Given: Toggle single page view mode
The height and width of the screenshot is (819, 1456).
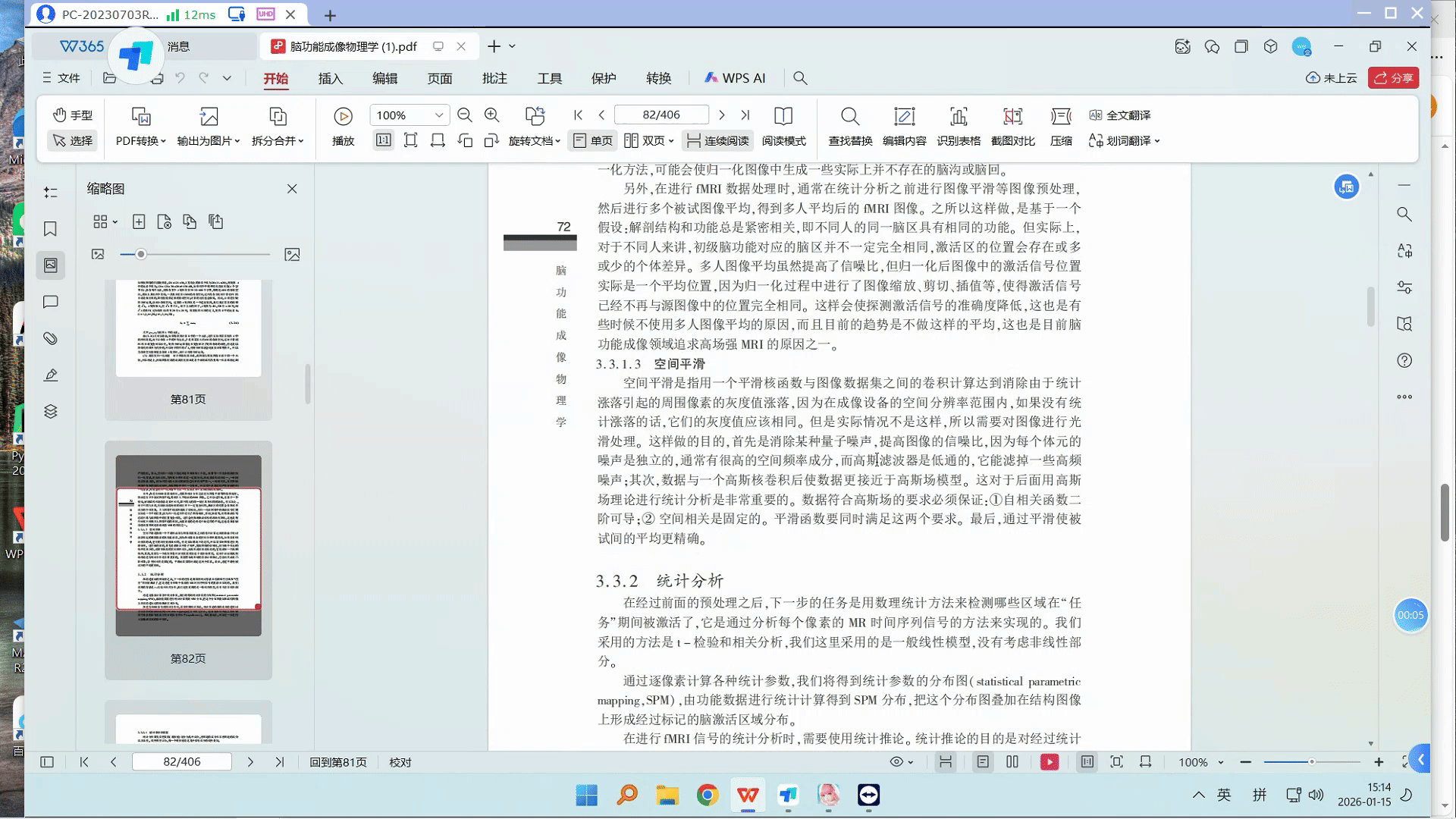Looking at the screenshot, I should click(593, 141).
